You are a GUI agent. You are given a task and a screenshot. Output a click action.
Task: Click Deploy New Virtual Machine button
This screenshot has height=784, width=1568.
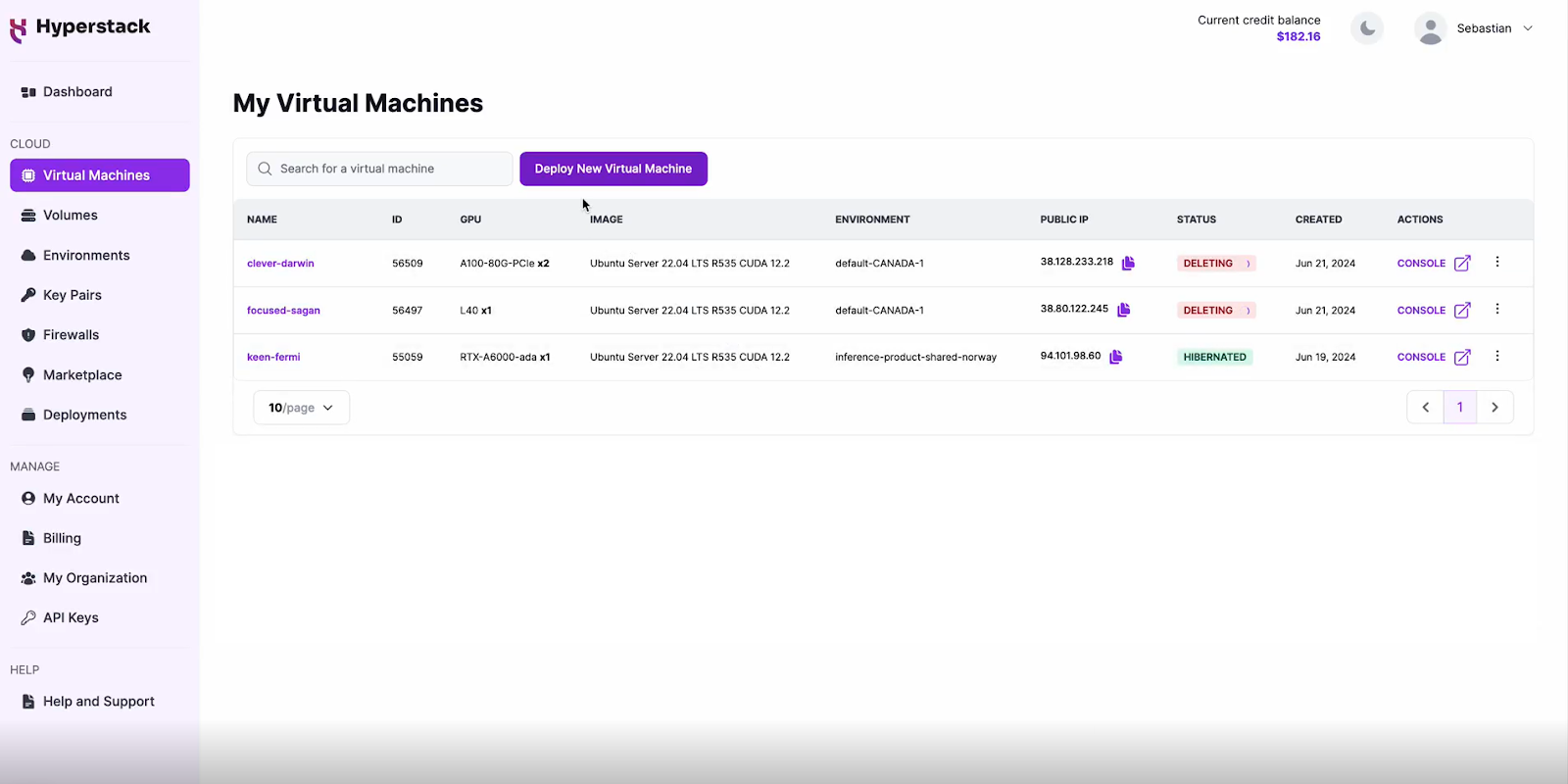click(x=613, y=169)
